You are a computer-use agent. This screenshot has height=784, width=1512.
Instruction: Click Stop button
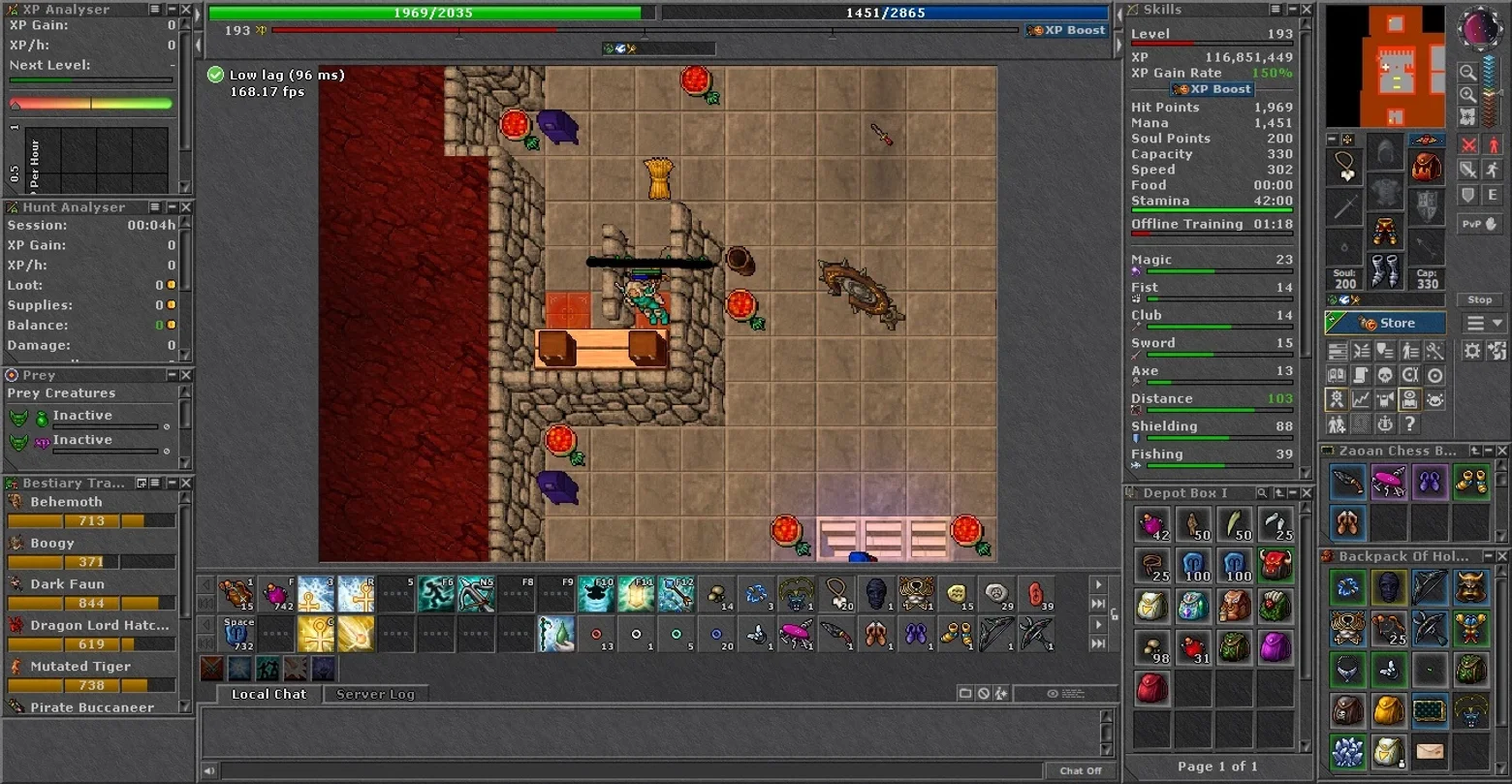pos(1480,299)
